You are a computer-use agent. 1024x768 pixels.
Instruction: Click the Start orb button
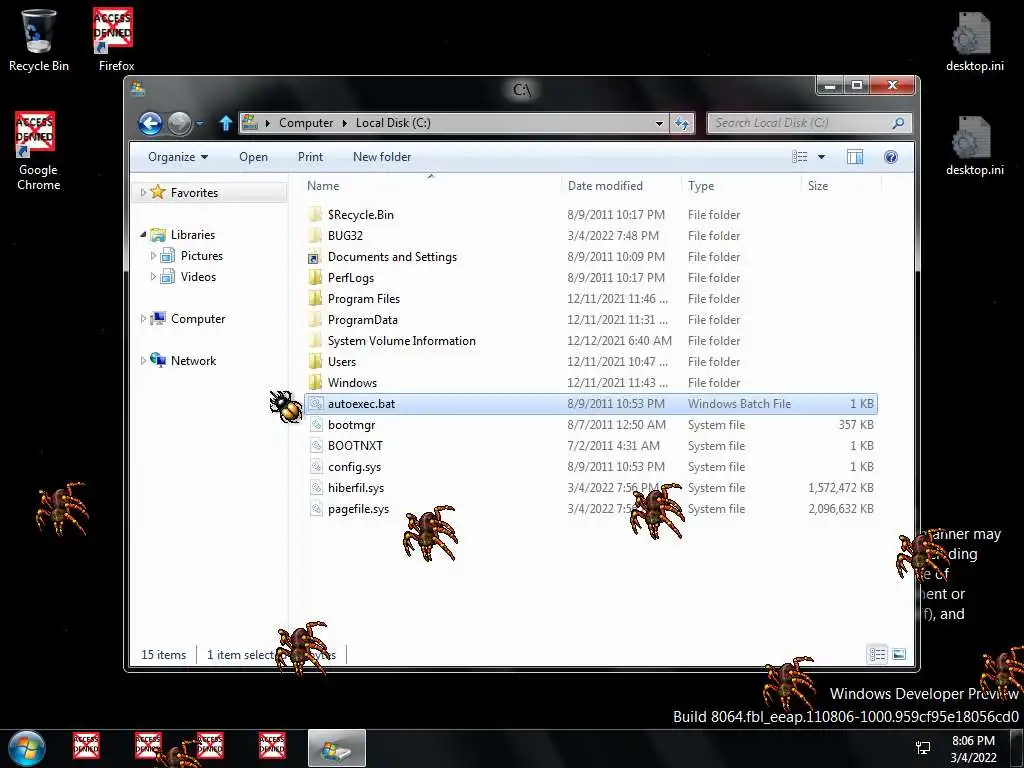pos(27,748)
